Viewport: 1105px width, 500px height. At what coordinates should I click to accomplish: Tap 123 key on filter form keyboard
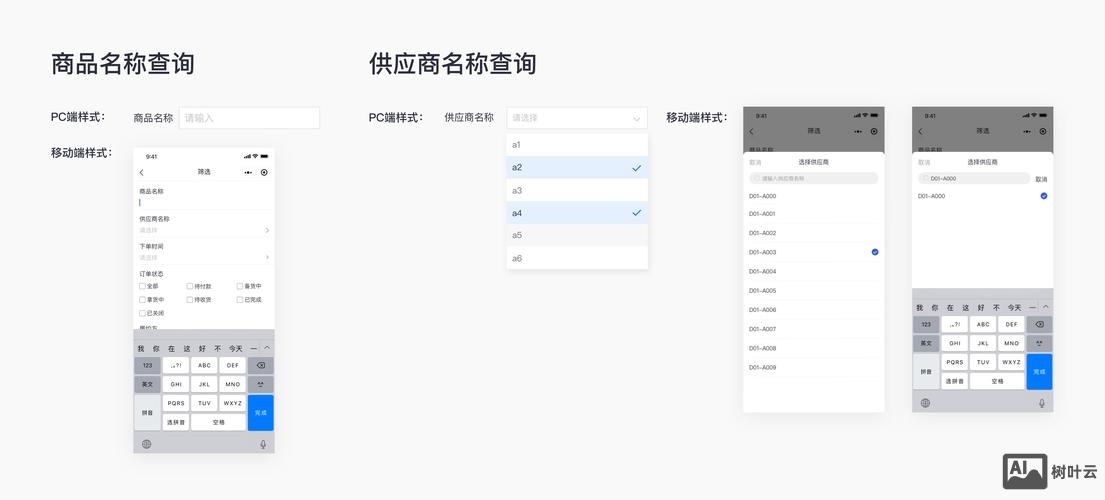pos(147,365)
